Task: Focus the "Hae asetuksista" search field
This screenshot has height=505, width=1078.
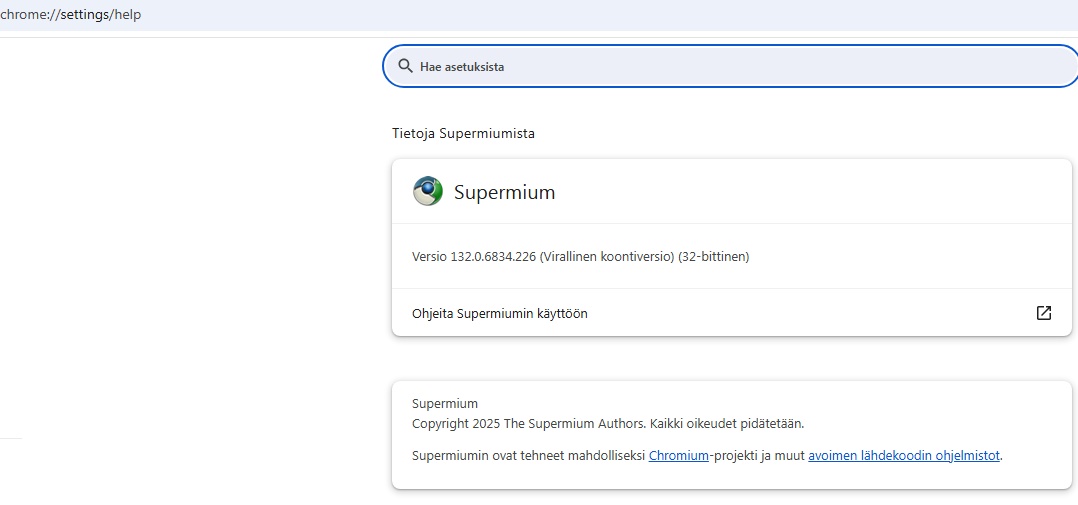Action: pyautogui.click(x=730, y=67)
